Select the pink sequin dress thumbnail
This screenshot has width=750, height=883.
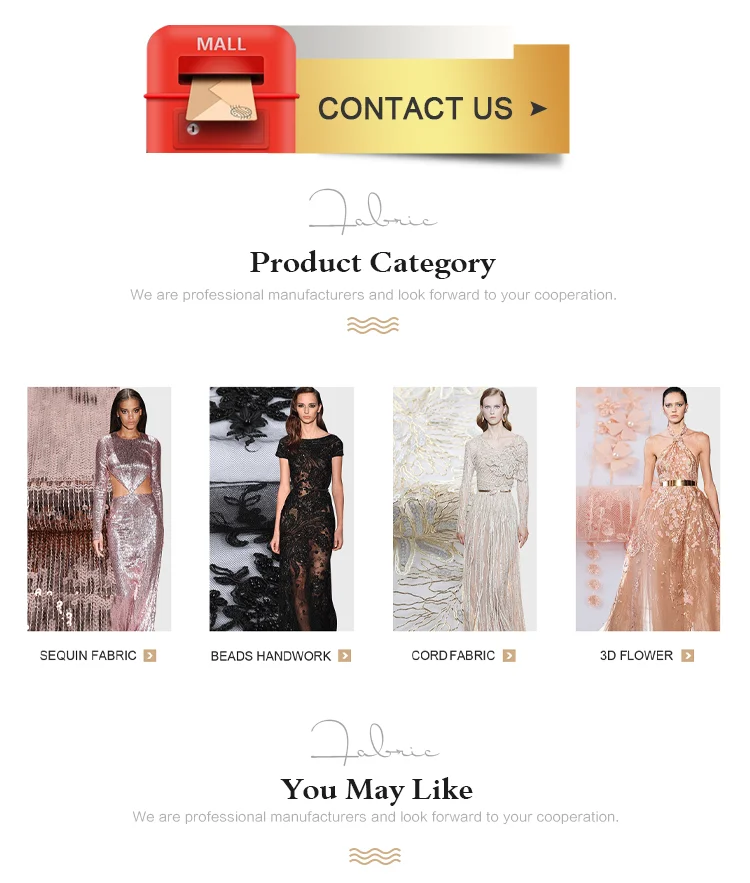click(99, 509)
